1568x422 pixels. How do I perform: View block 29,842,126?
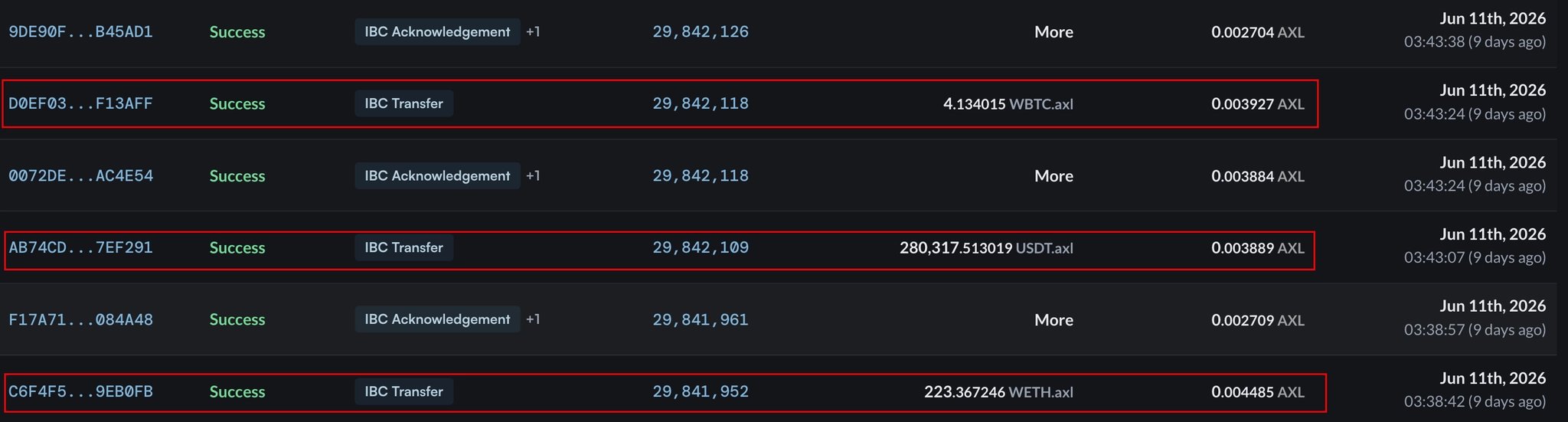(701, 32)
